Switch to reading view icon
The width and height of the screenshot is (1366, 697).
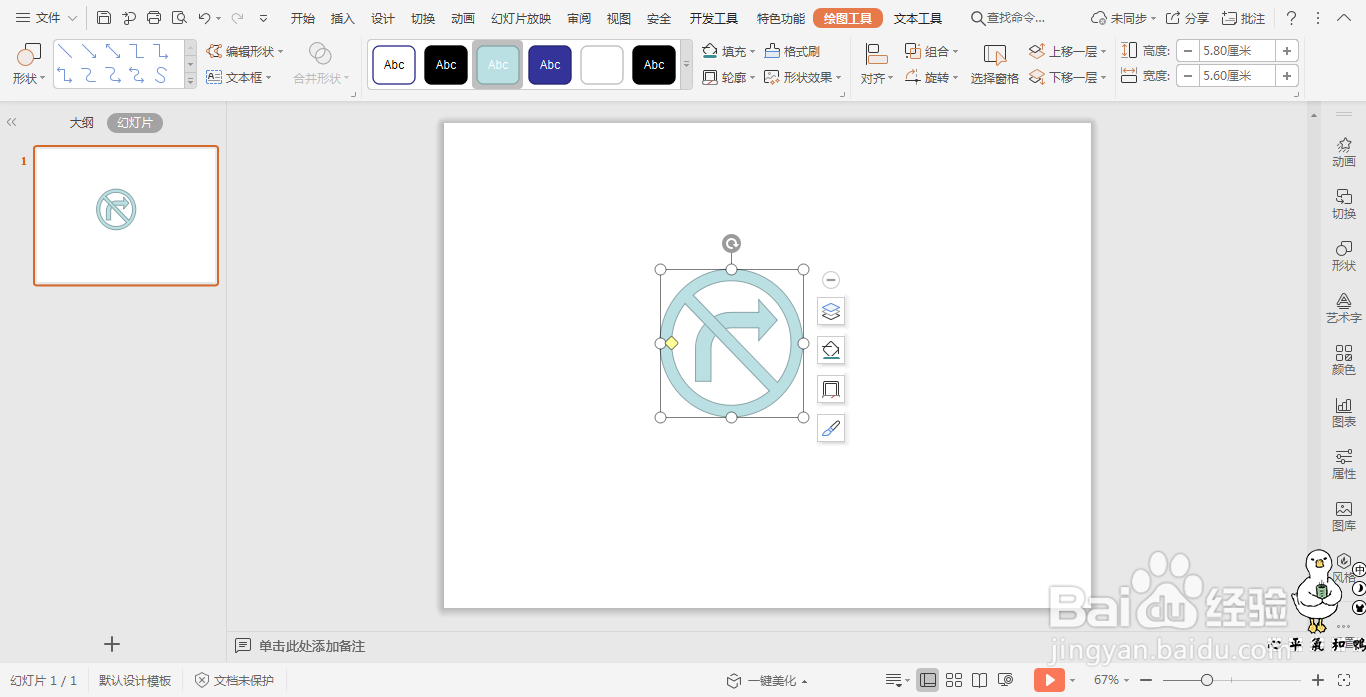click(x=980, y=680)
